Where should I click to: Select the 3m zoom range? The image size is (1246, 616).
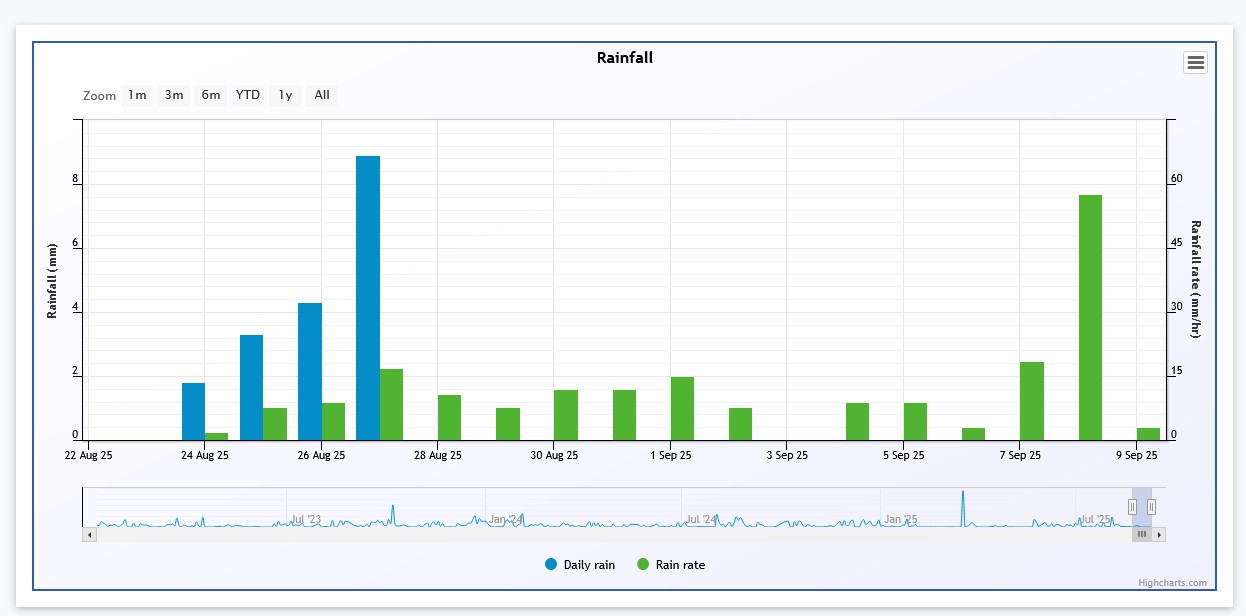click(174, 95)
